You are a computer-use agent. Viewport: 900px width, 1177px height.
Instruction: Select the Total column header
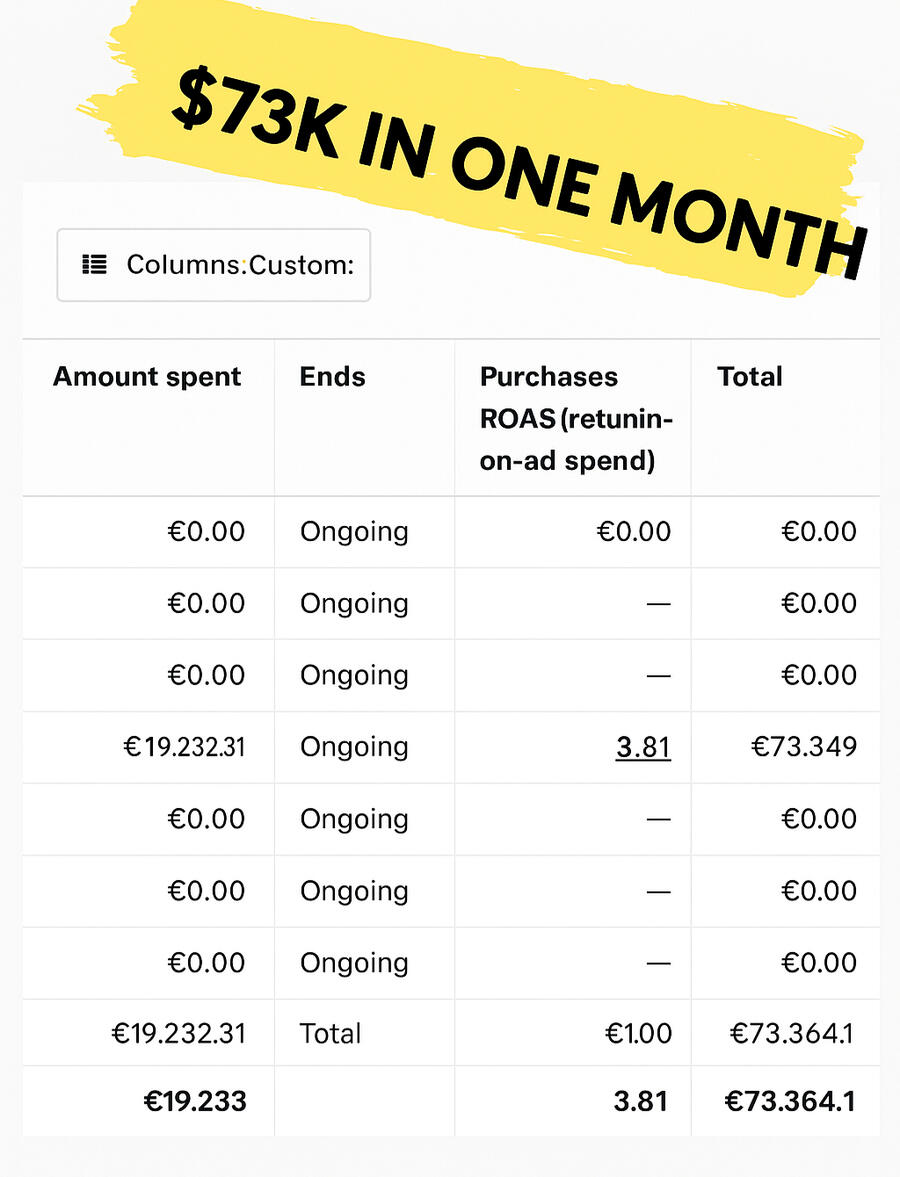[749, 377]
